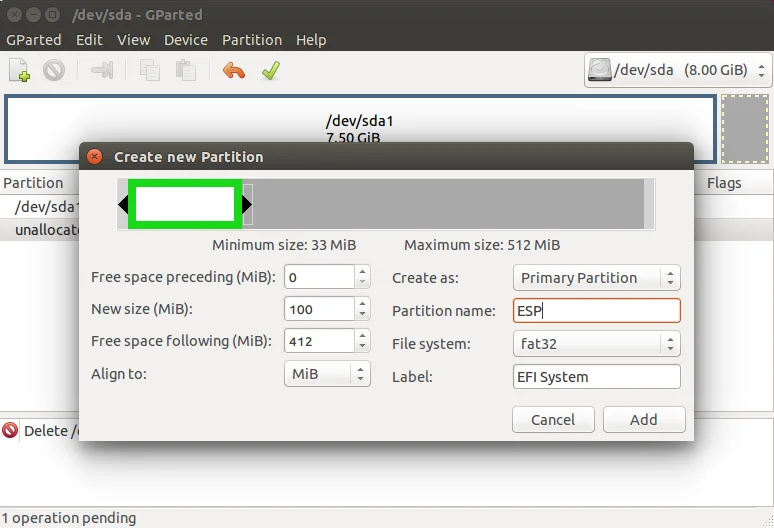
Task: Click right black arrow handle of partition slider
Action: coord(247,204)
